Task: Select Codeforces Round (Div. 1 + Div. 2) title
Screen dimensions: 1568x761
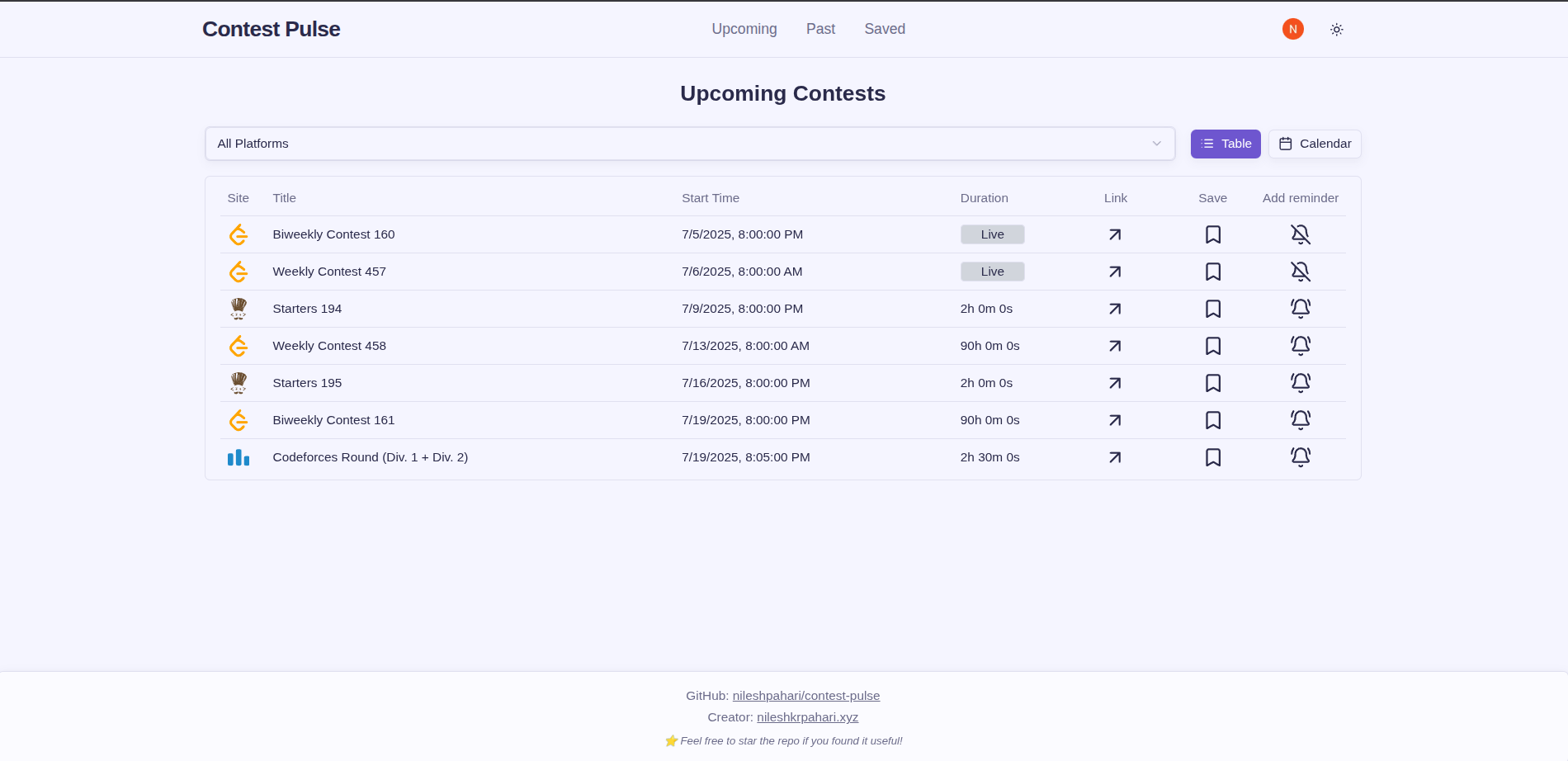Action: tap(371, 457)
